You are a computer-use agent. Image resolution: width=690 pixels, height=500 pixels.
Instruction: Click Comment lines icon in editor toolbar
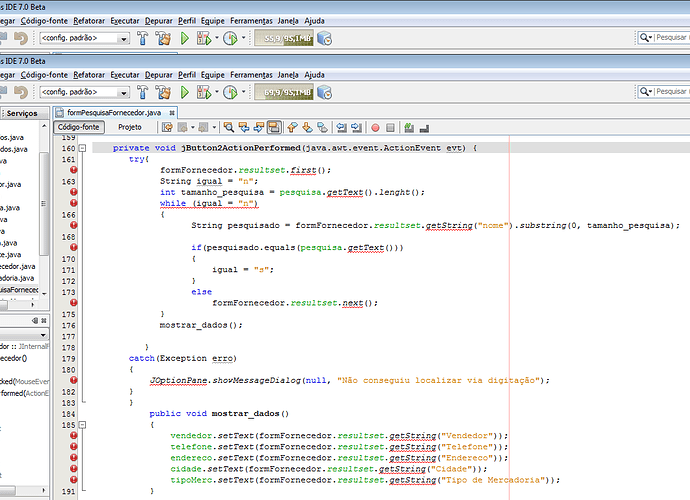pos(409,128)
